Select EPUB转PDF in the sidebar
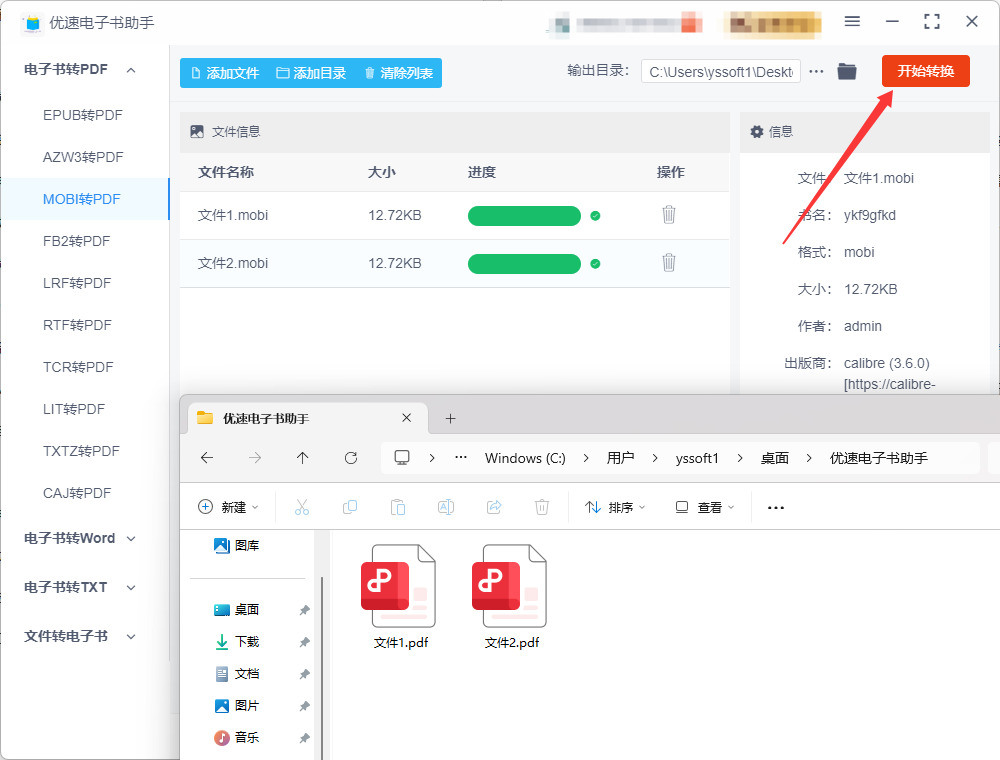 click(83, 115)
